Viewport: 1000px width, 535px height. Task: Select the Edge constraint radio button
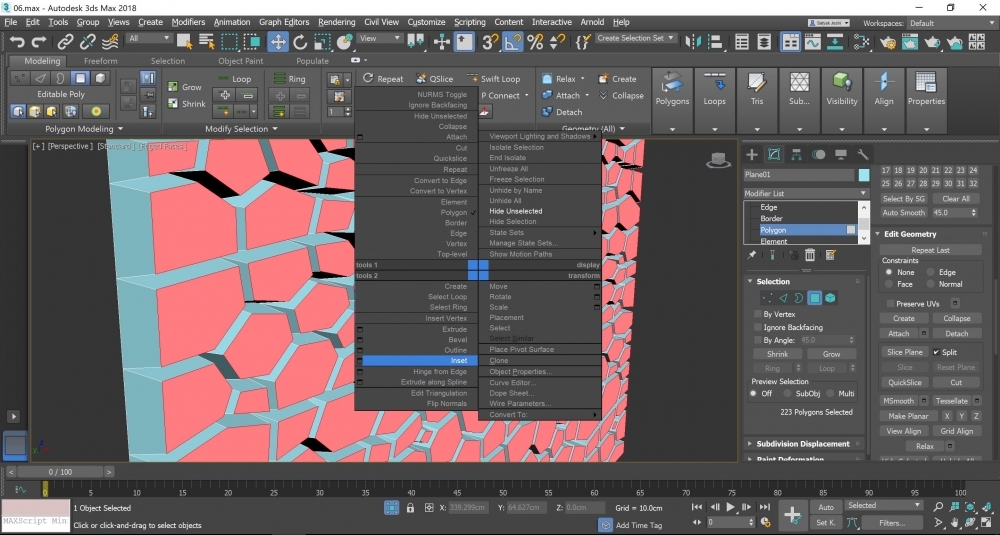pos(932,272)
